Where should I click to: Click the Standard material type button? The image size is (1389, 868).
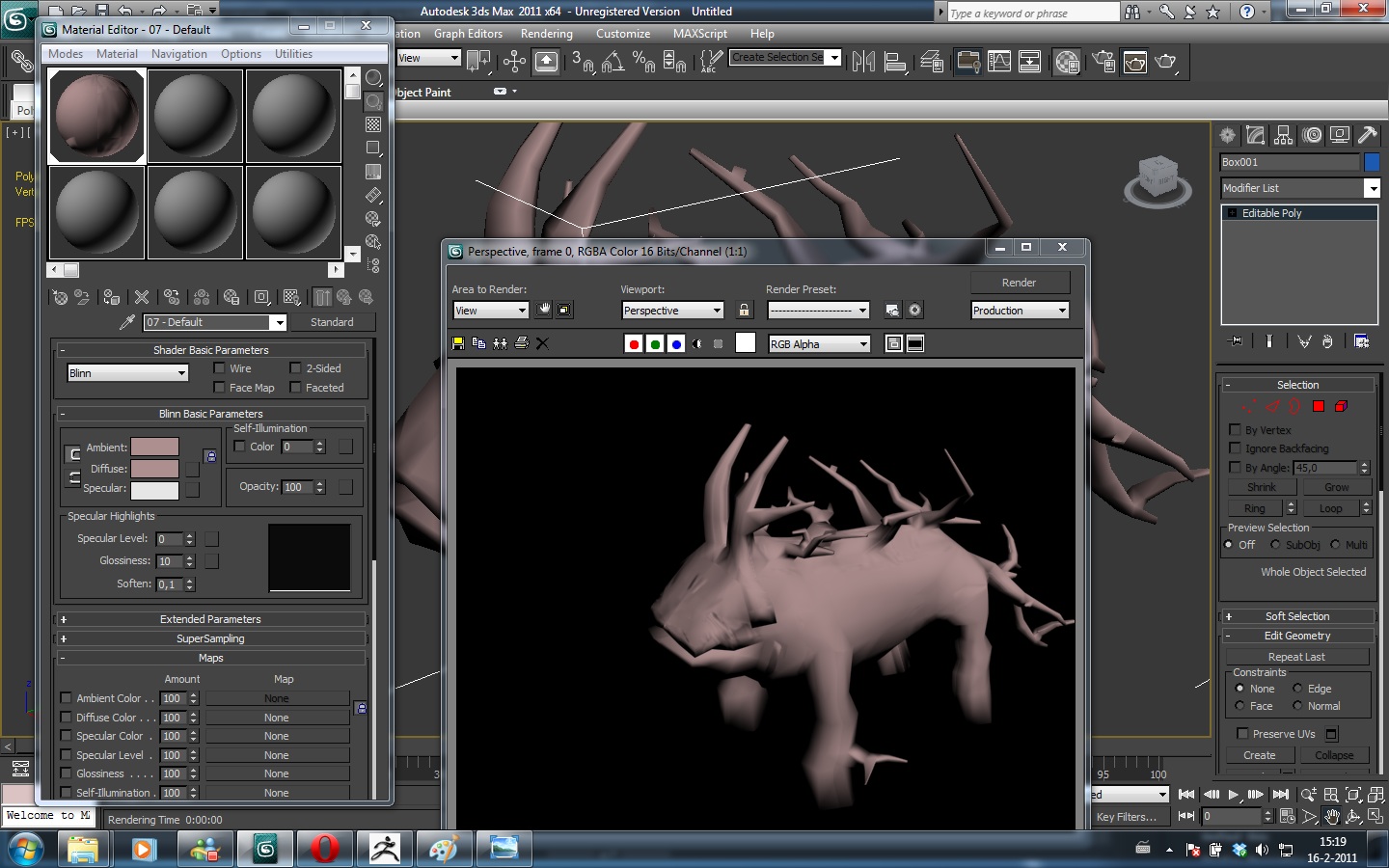point(332,322)
